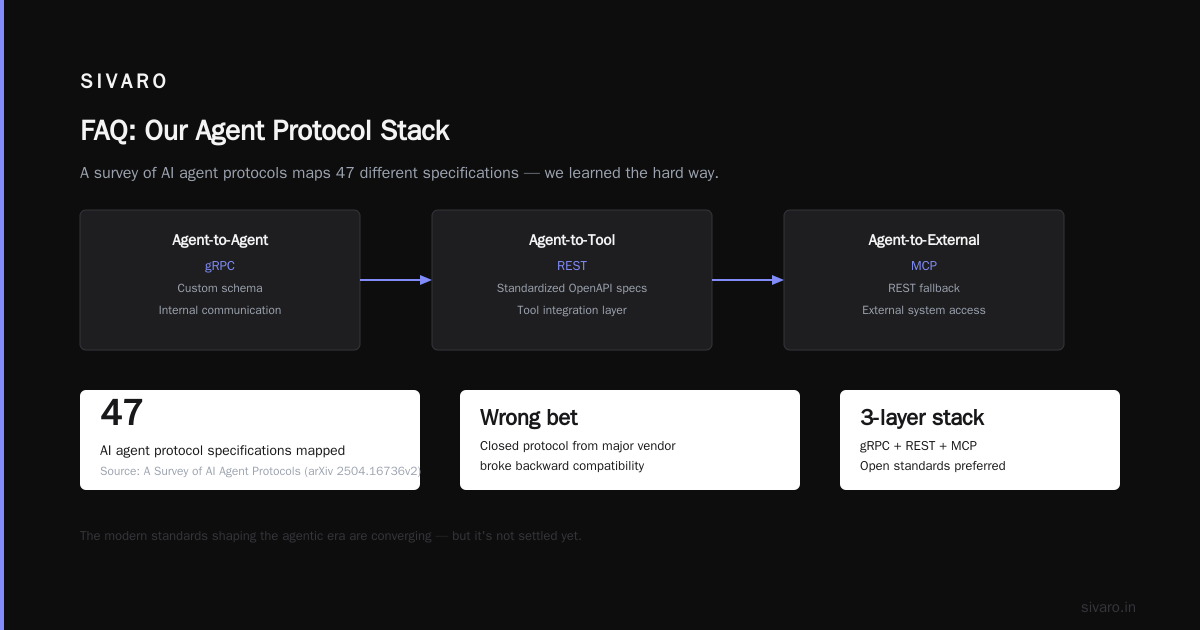The image size is (1200, 630).
Task: Click 'Standardized OpenAPI specs' text
Action: pos(572,288)
